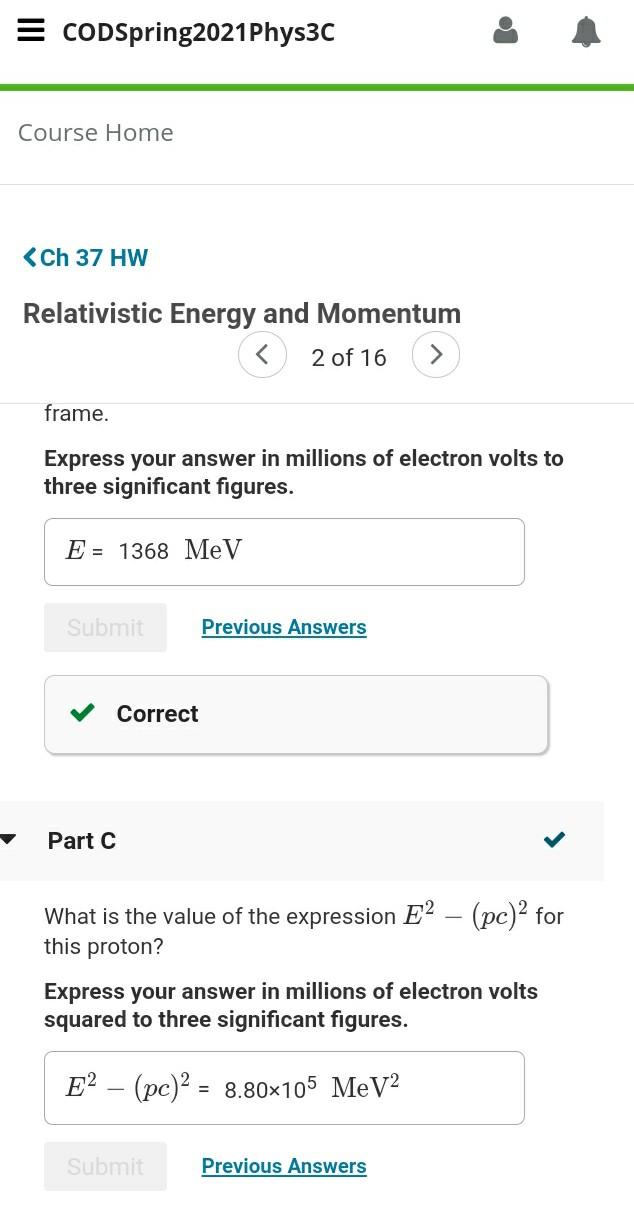634x1210 pixels.
Task: Click the back arrow before Ch 37 HW
Action: pyautogui.click(x=29, y=257)
